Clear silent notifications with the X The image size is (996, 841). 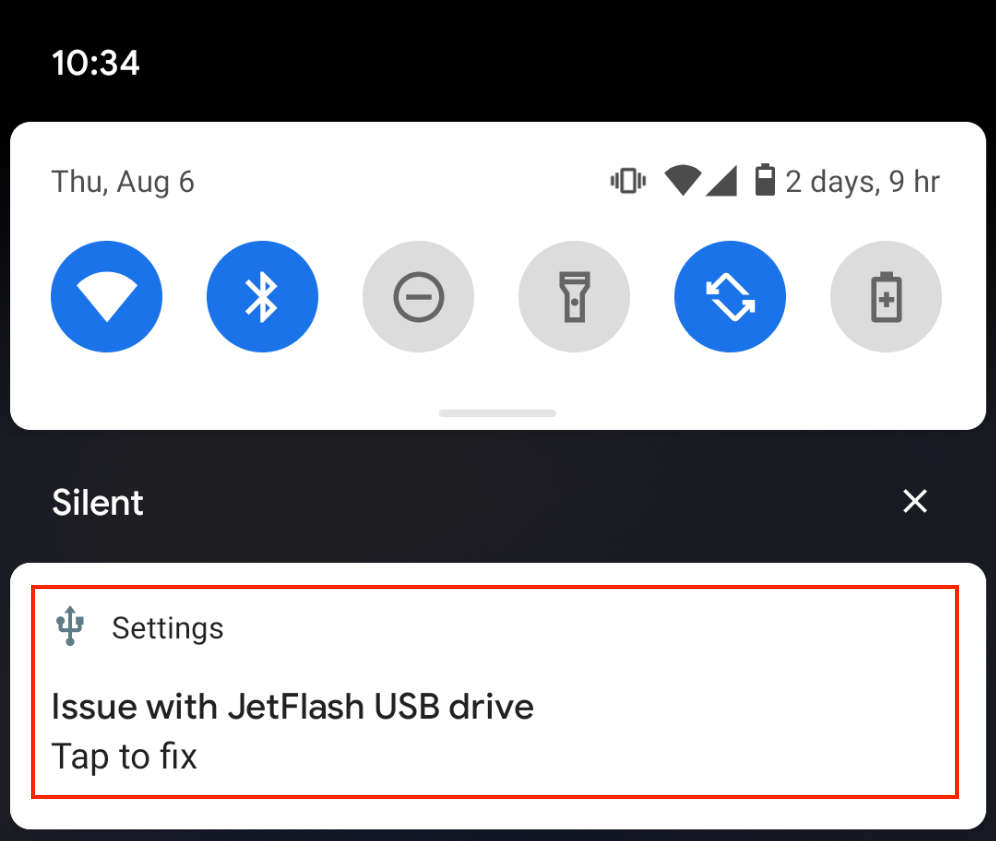915,502
